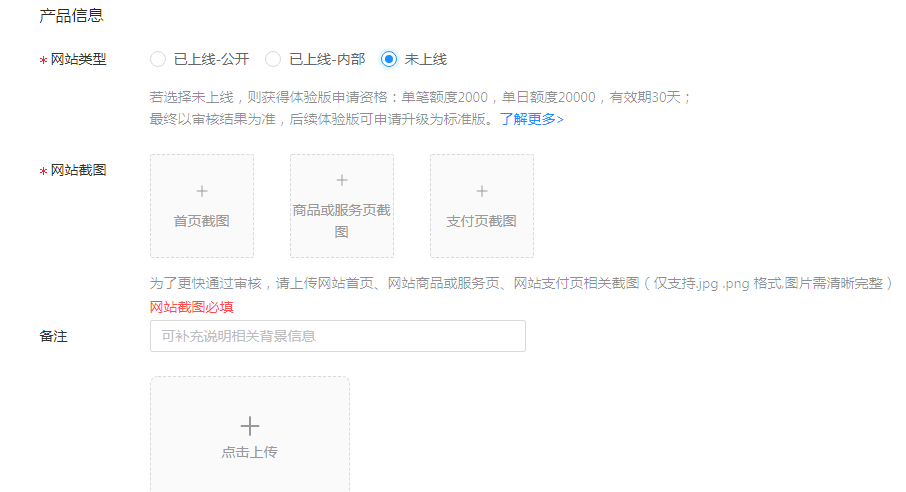Click the 点击上传 text
The height and width of the screenshot is (492, 906).
(x=250, y=452)
